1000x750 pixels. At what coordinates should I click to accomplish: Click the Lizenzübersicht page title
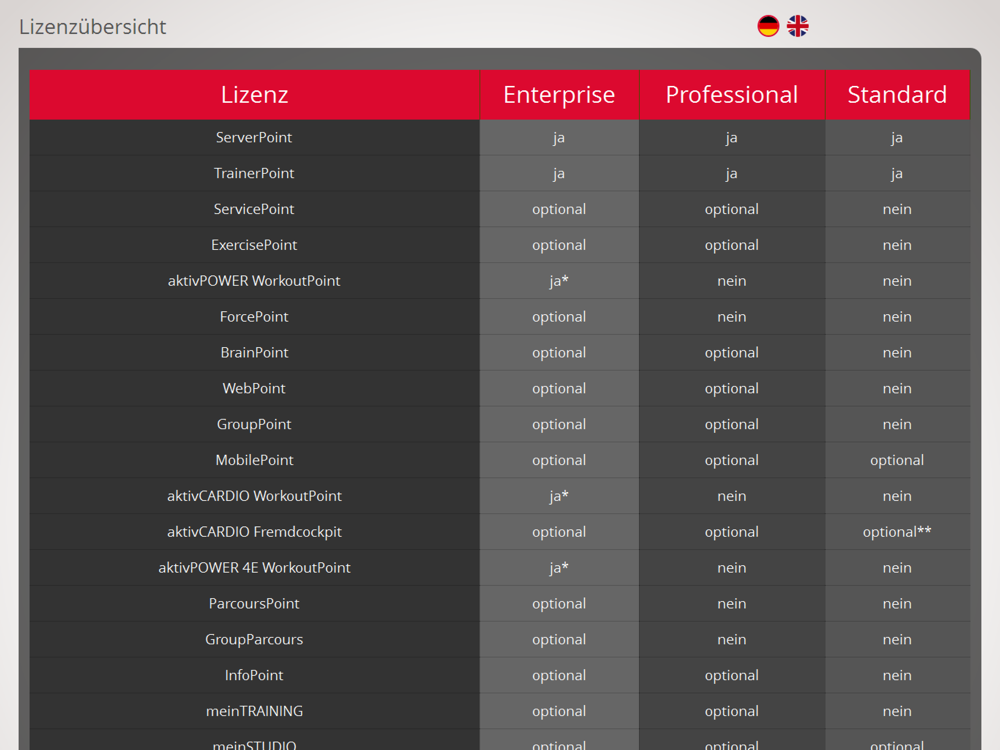[92, 27]
